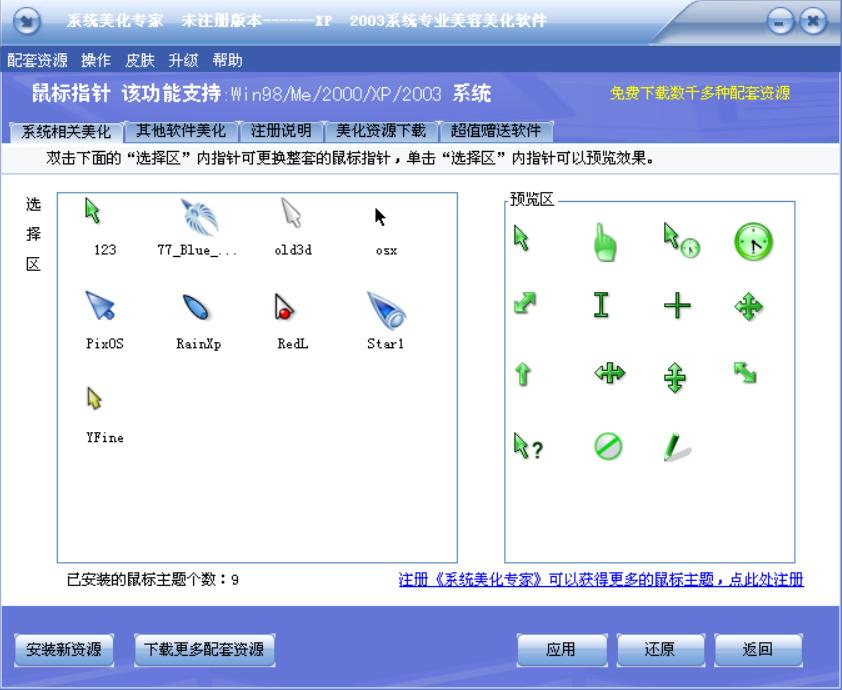Open the 配套资源 menu

click(x=37, y=60)
